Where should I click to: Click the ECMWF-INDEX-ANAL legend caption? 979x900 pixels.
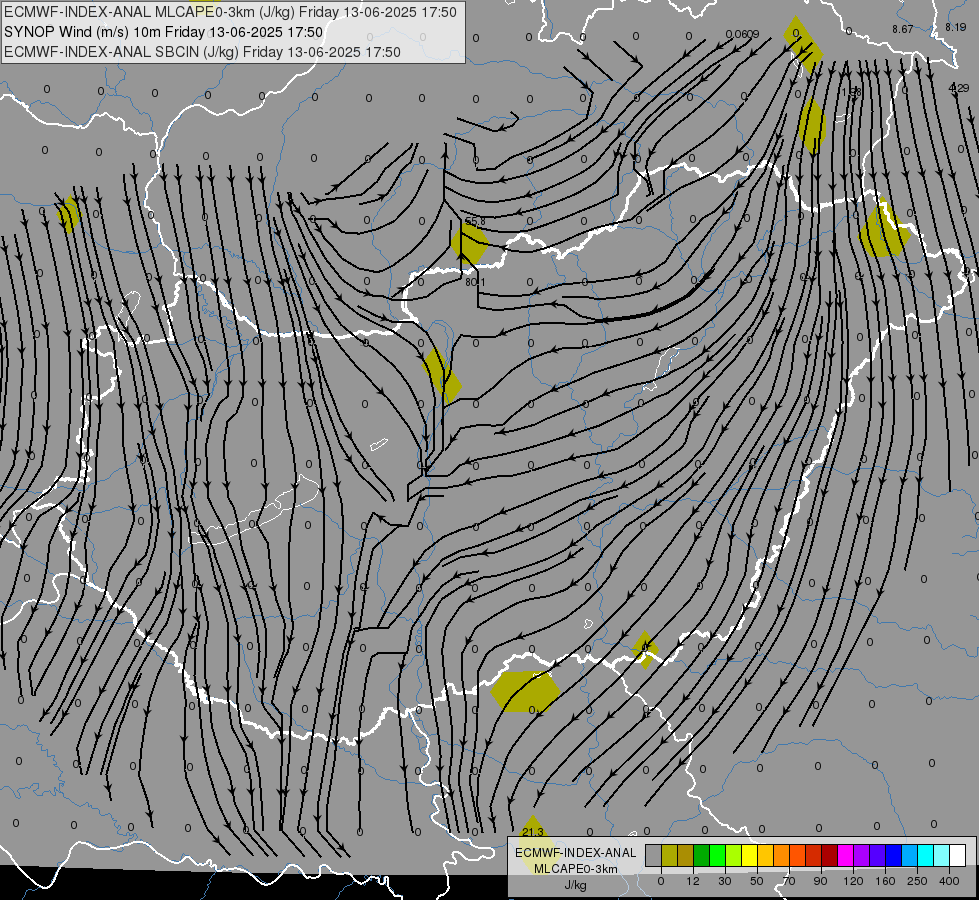pyautogui.click(x=576, y=853)
